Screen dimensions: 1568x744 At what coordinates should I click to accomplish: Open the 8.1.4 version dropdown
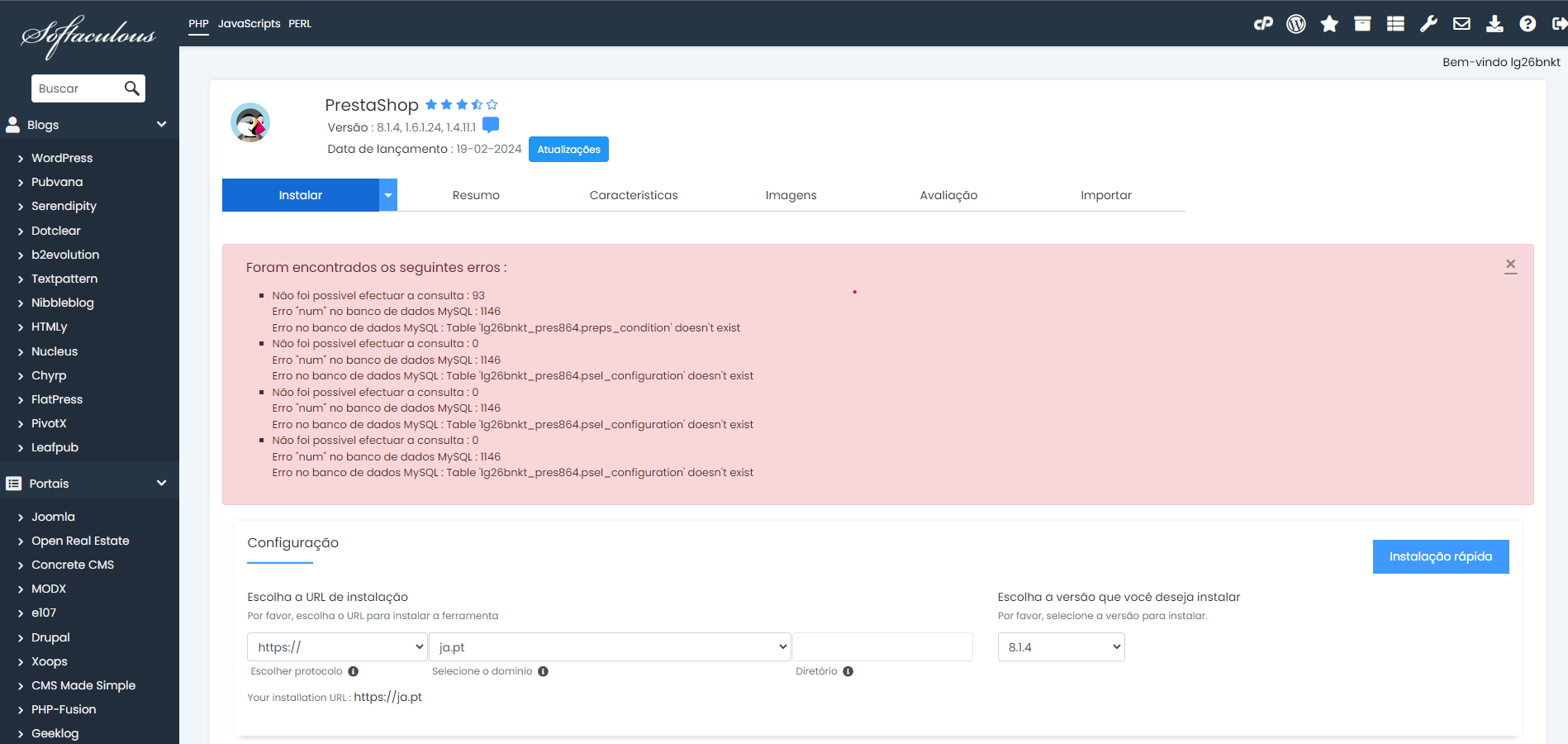click(x=1062, y=647)
